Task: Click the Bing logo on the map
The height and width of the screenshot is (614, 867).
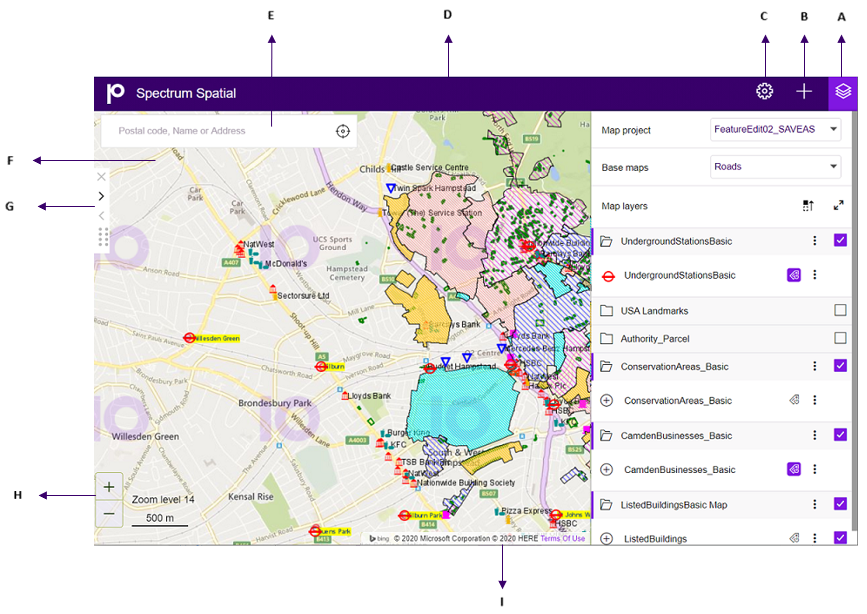Action: pyautogui.click(x=379, y=538)
